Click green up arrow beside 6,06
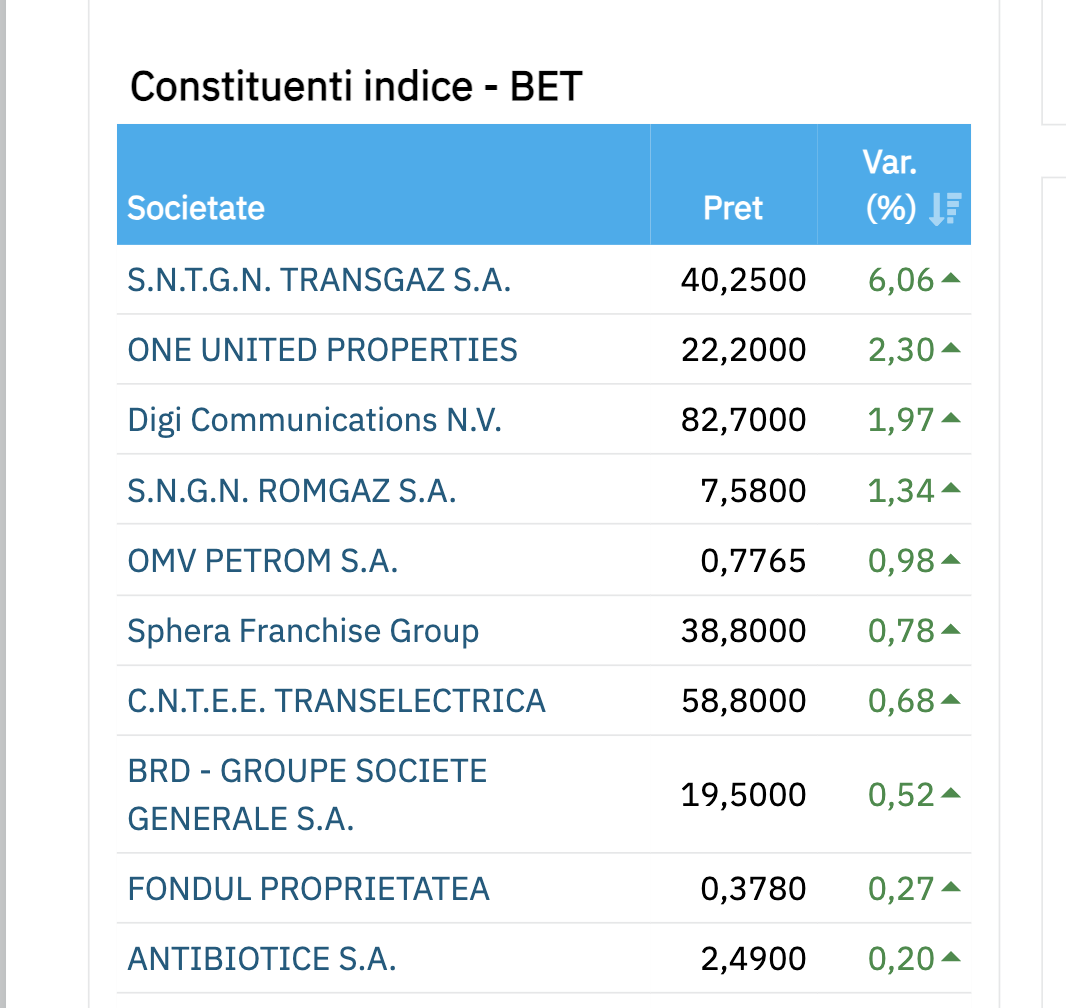 (x=951, y=280)
